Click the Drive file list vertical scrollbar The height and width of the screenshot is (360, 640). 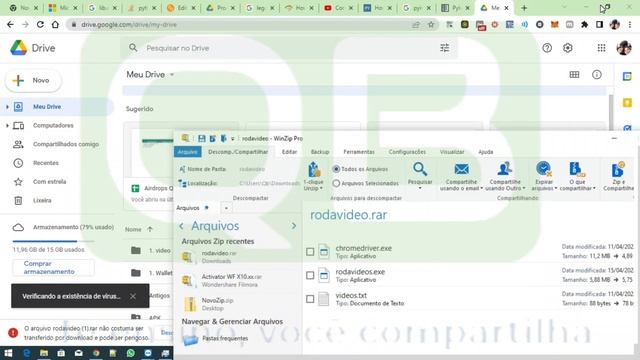(x=611, y=112)
